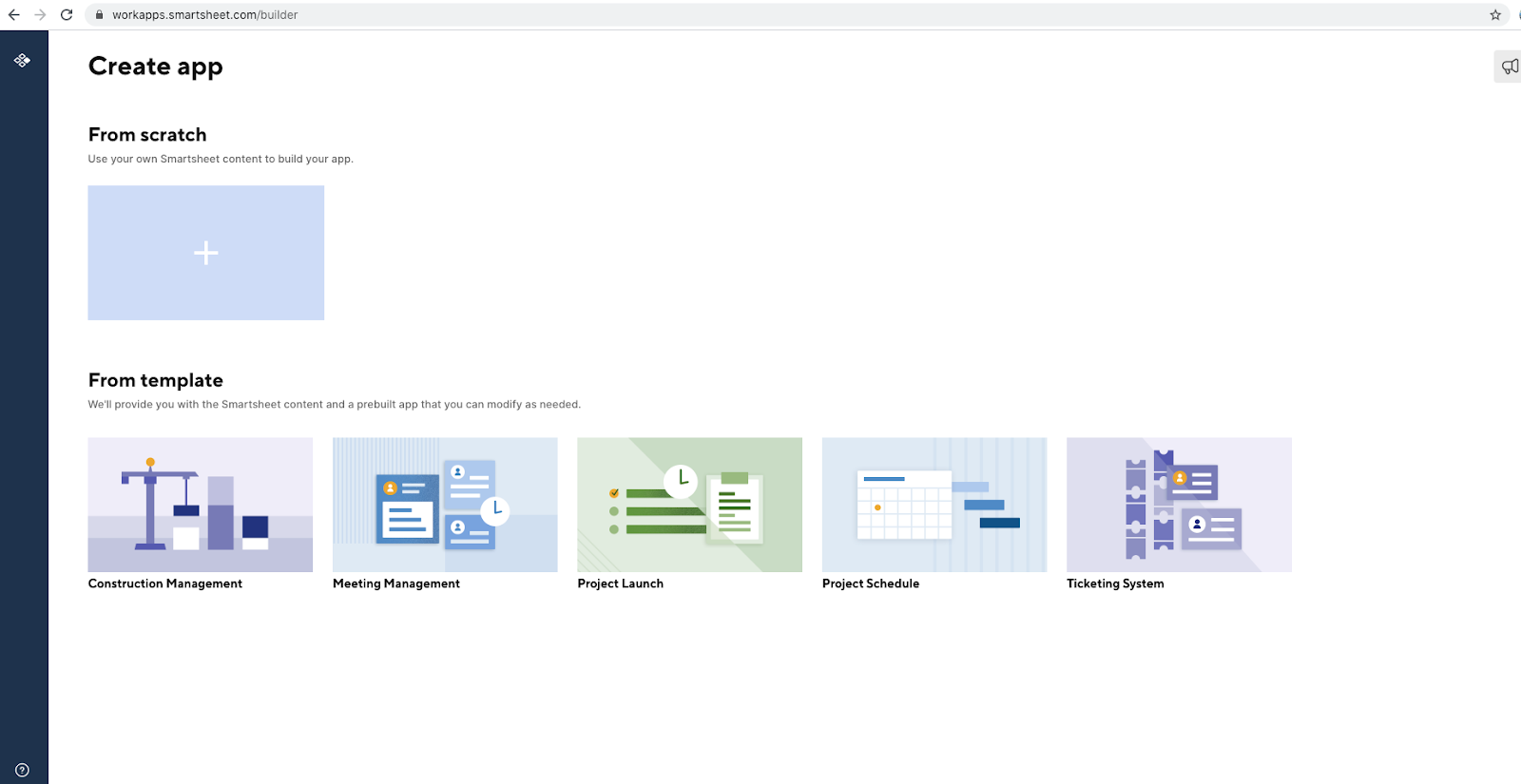Click the Meeting Management label
Screen dimensions: 1521x784
pyautogui.click(x=396, y=583)
